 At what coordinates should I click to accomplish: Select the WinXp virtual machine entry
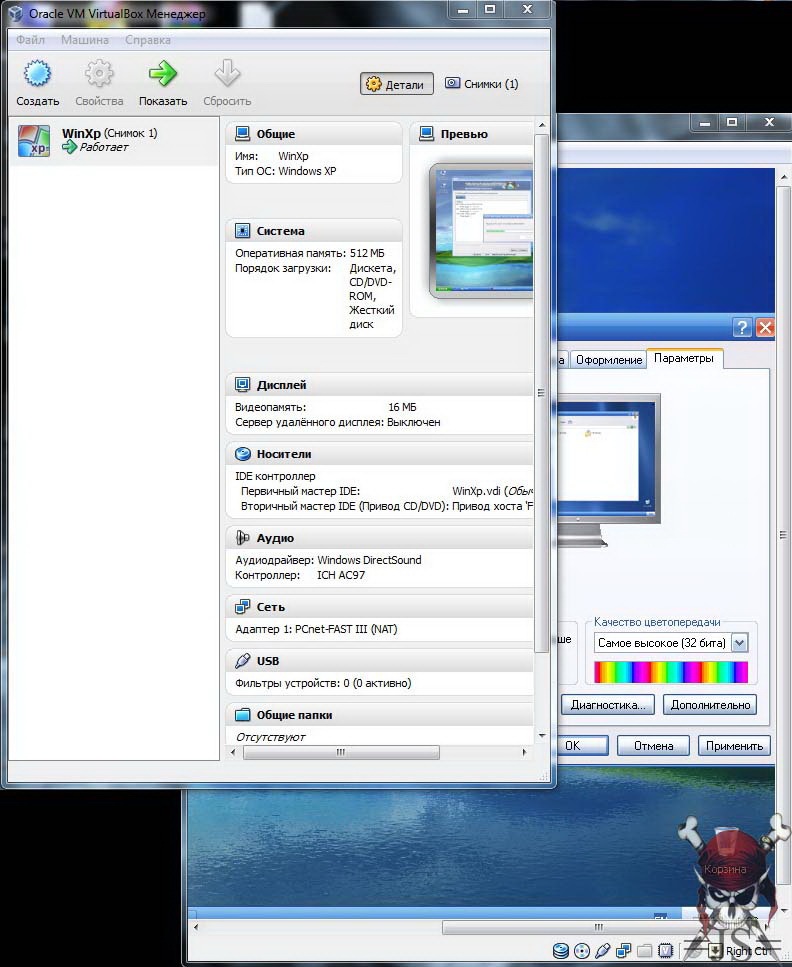115,140
